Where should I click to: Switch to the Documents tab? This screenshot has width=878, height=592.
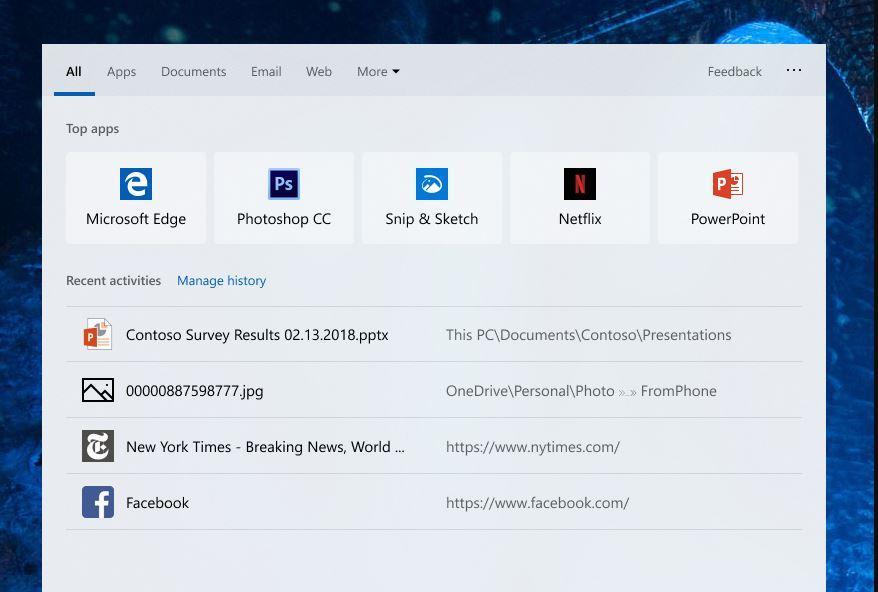193,72
